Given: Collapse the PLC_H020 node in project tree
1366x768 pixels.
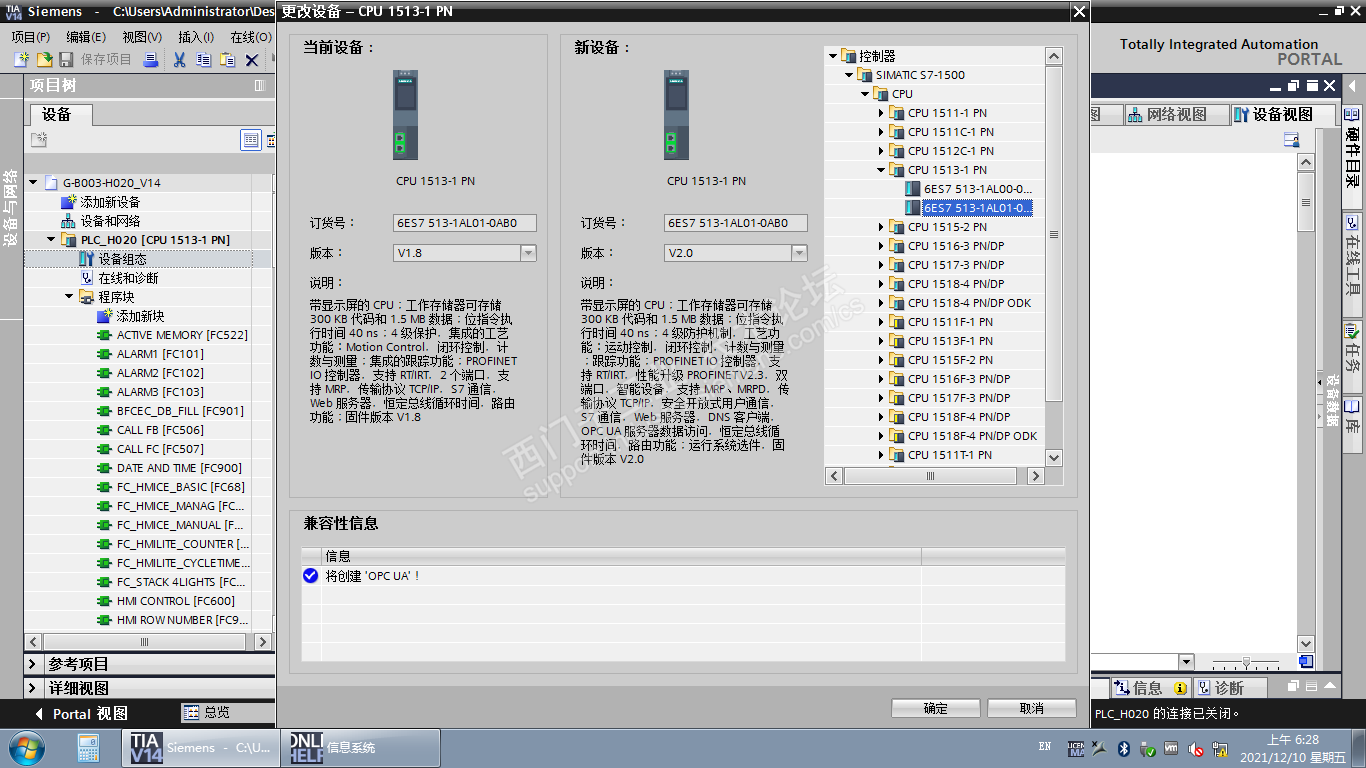Looking at the screenshot, I should coord(51,240).
